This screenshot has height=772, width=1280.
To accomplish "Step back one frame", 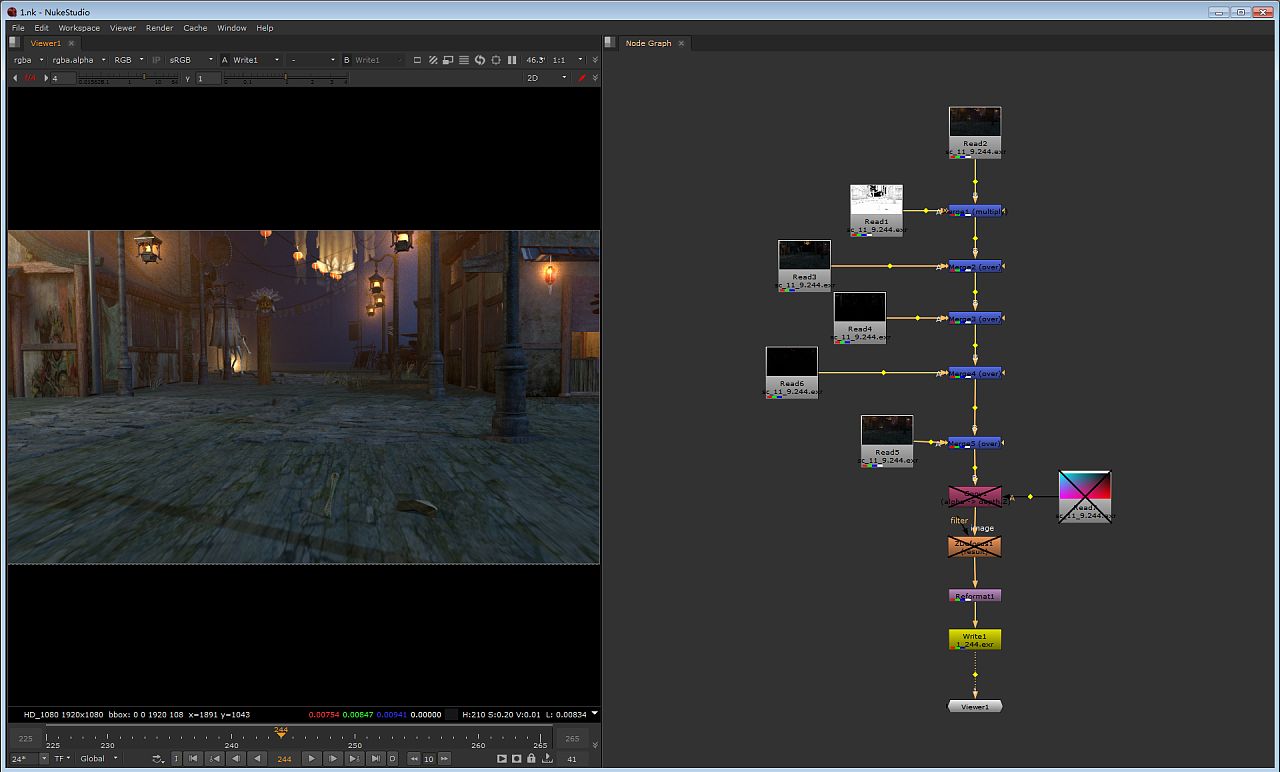I will pos(236,759).
